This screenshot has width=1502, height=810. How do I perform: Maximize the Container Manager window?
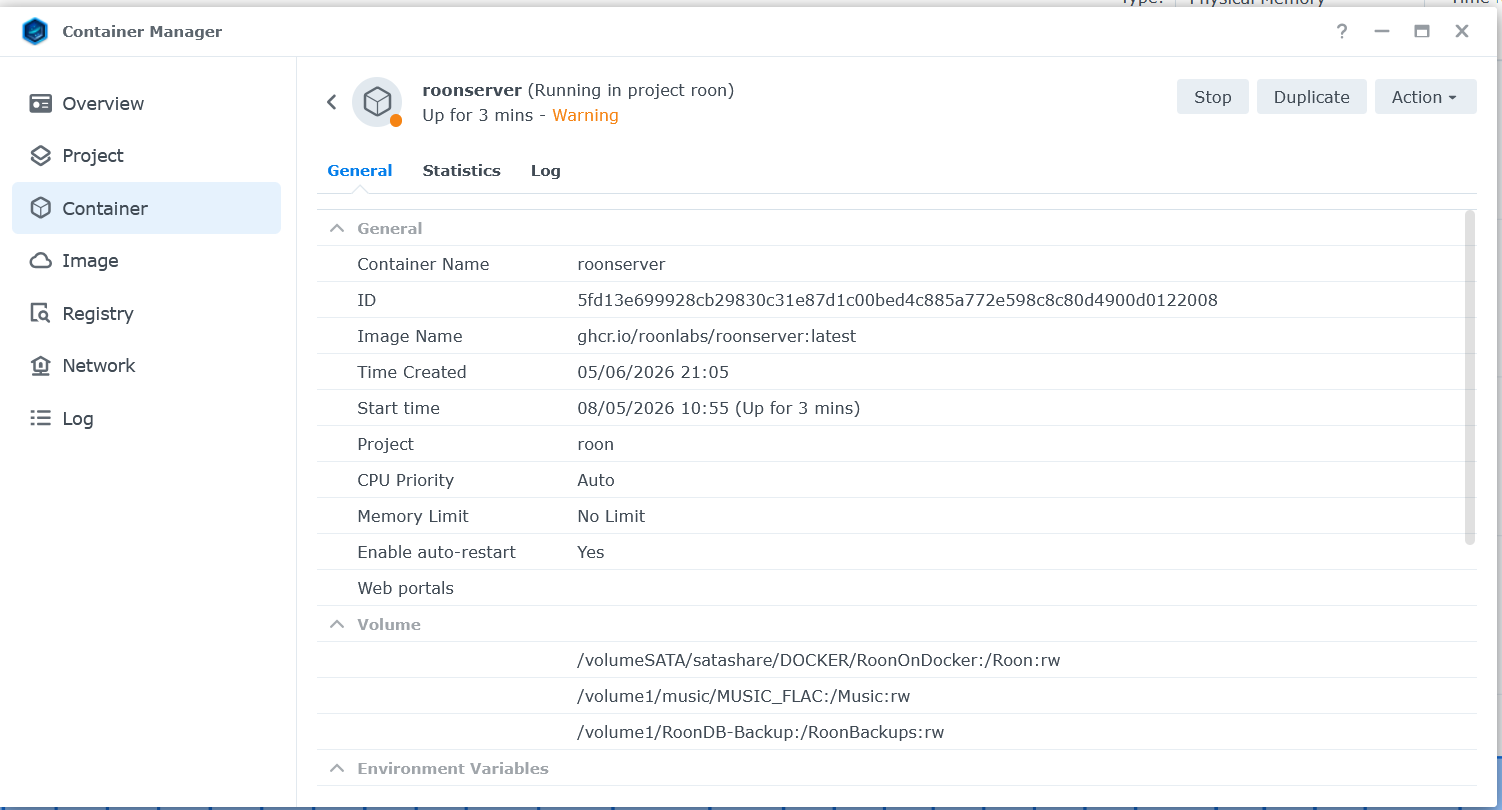point(1422,32)
